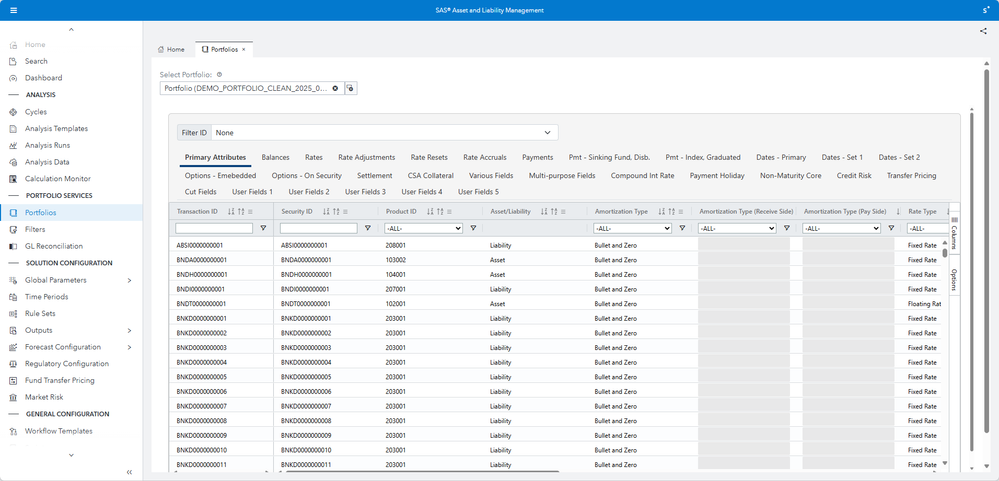999x481 pixels.
Task: Select the Payments tab
Action: [x=538, y=157]
